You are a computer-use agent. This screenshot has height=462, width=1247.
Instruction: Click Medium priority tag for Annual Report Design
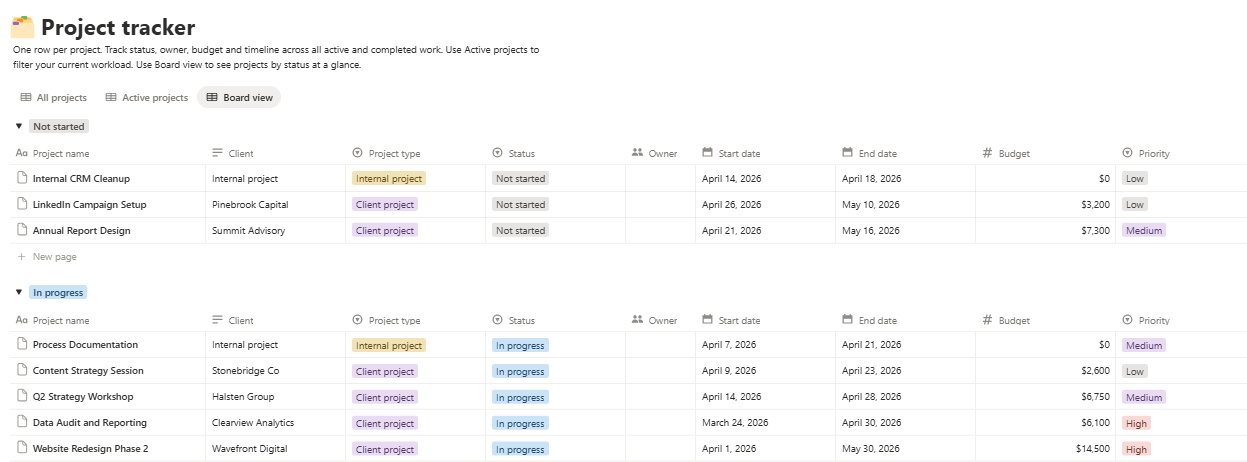(x=1144, y=230)
